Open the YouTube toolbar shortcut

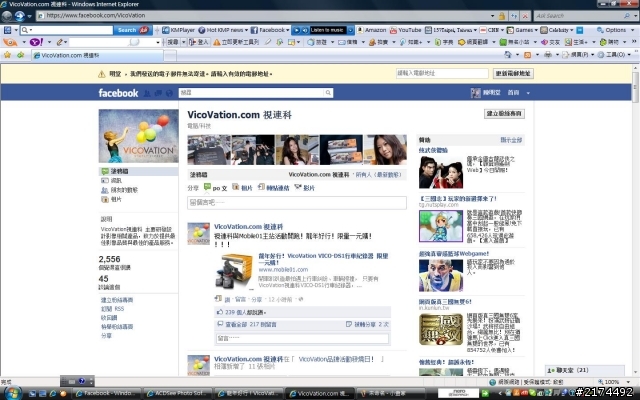point(405,30)
